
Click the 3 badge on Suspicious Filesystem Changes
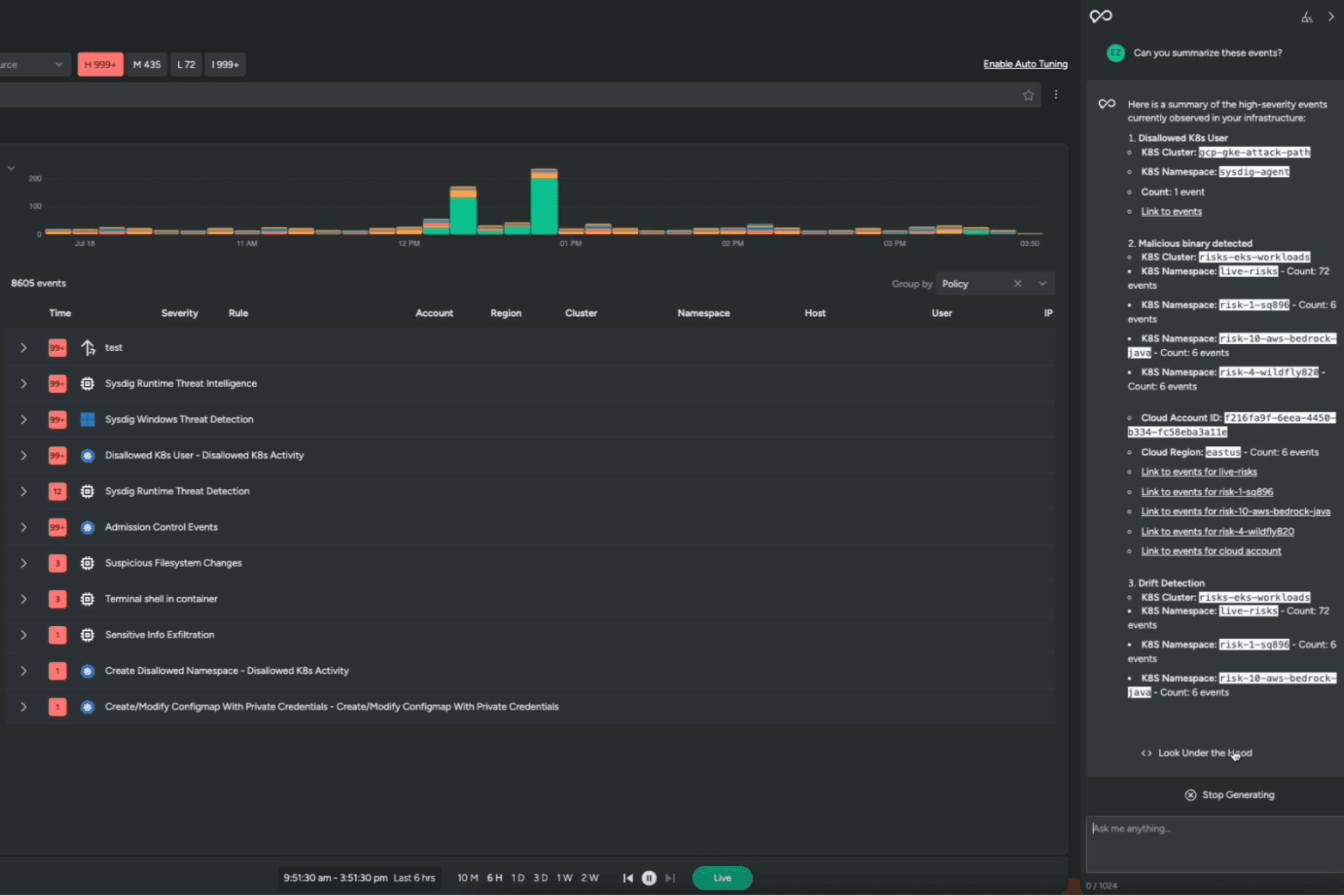(x=58, y=563)
